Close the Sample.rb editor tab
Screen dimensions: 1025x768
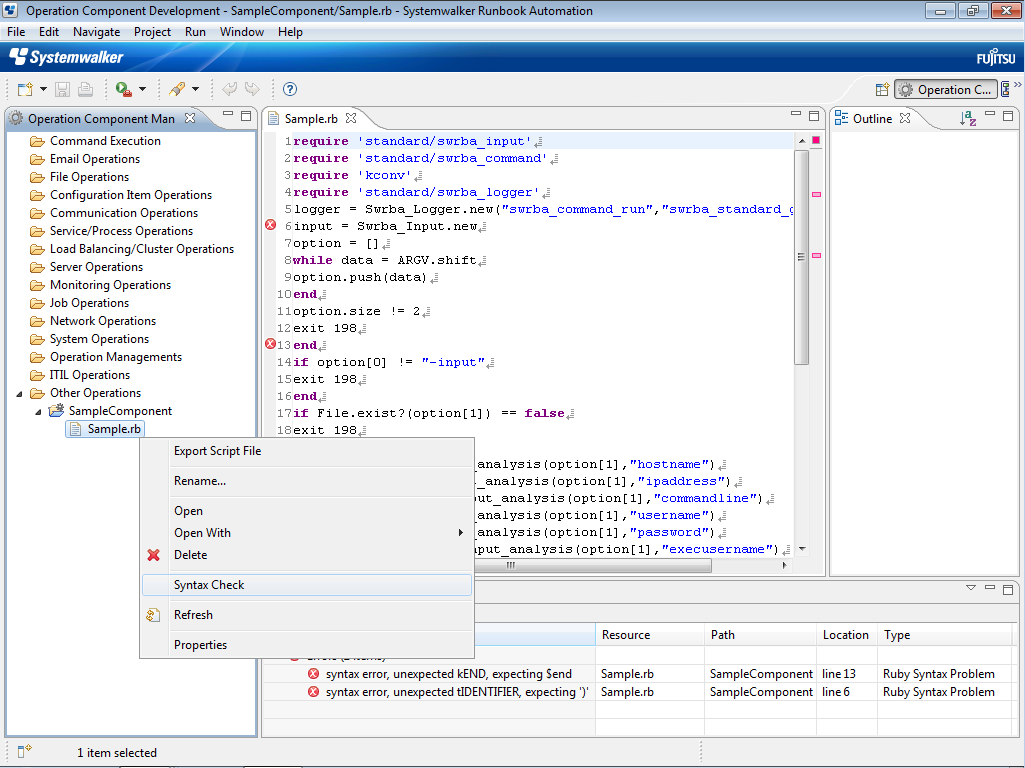pos(351,118)
